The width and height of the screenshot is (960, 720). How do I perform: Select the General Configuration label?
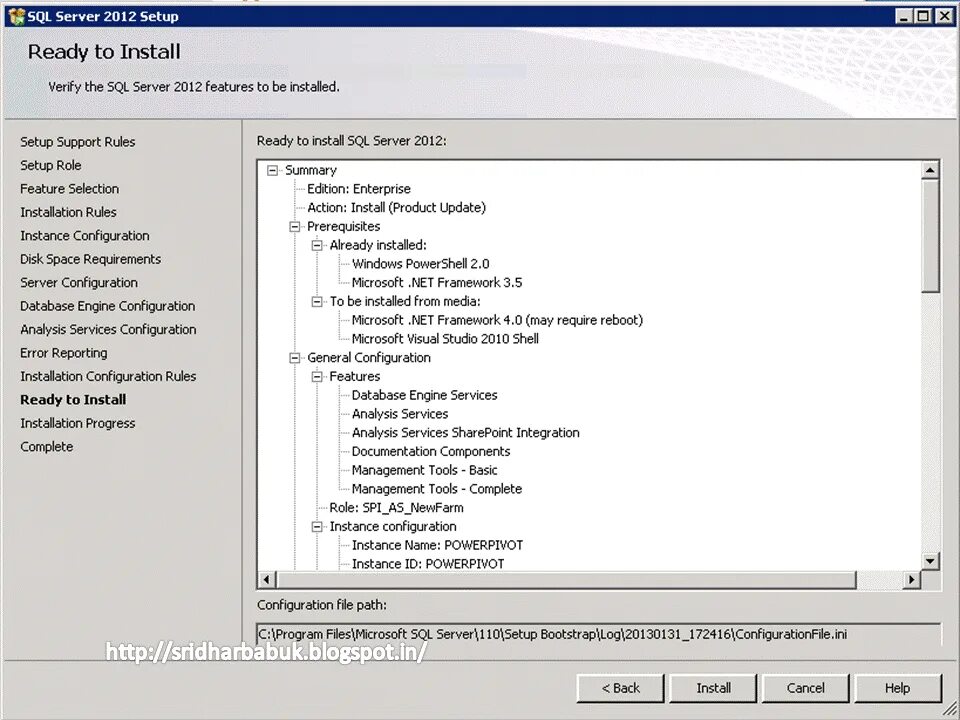pyautogui.click(x=369, y=358)
